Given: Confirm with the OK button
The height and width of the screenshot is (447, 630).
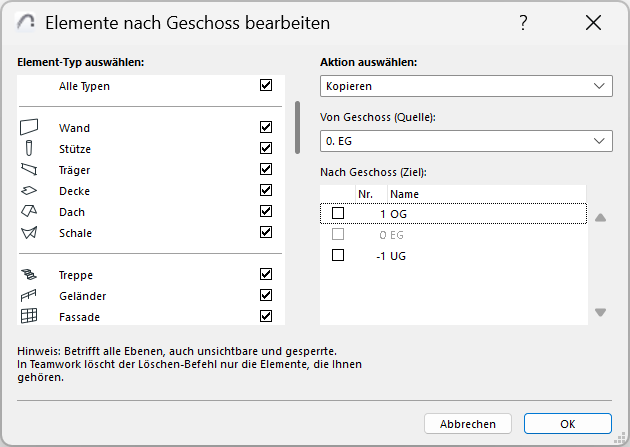Looking at the screenshot, I should [567, 423].
